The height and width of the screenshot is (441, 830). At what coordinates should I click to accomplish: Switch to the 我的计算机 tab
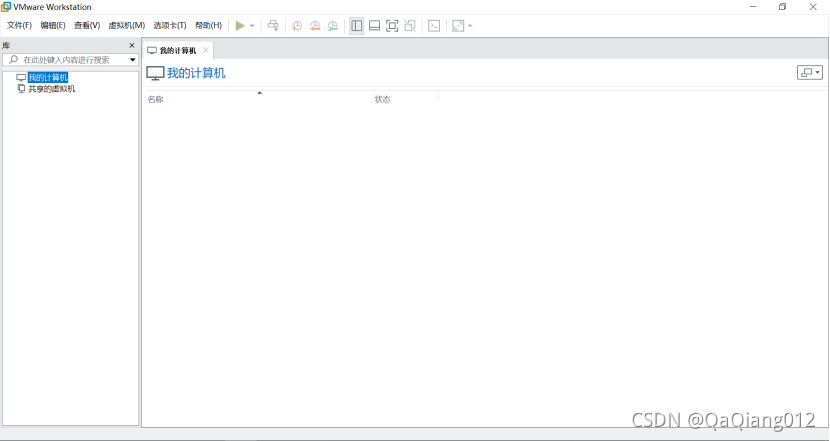[x=178, y=50]
